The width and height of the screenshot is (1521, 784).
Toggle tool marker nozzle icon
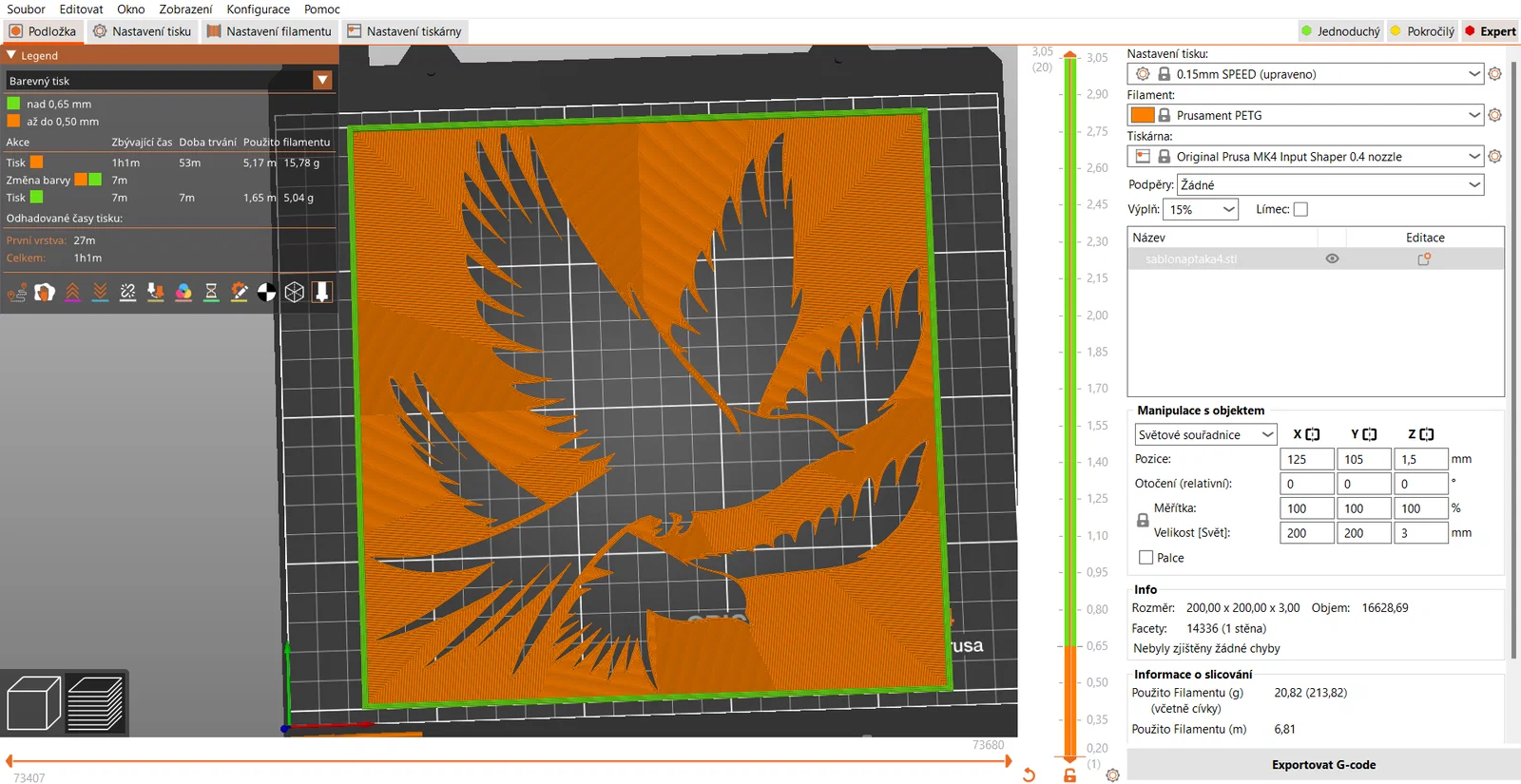click(x=322, y=293)
